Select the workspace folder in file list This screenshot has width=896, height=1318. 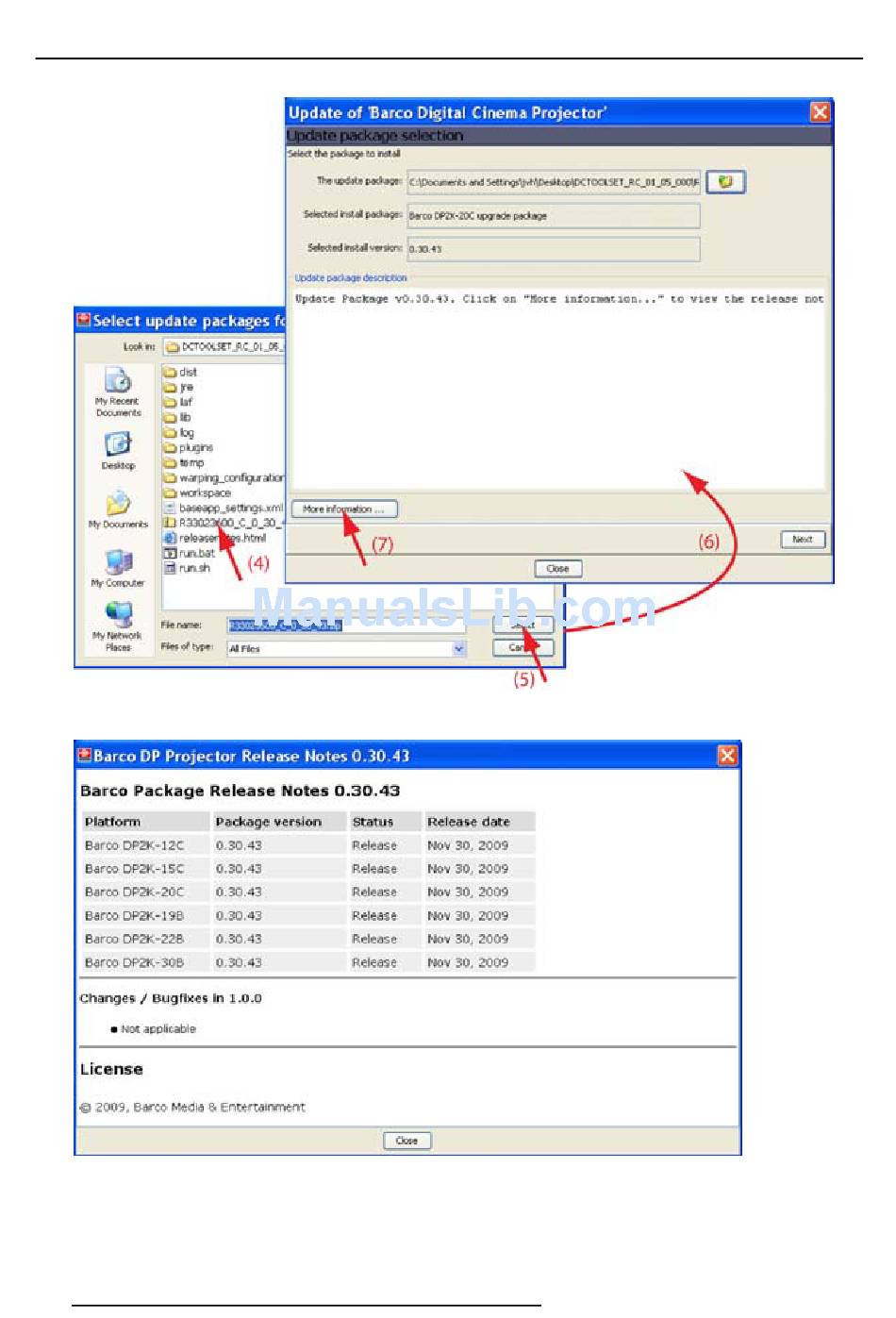click(197, 492)
